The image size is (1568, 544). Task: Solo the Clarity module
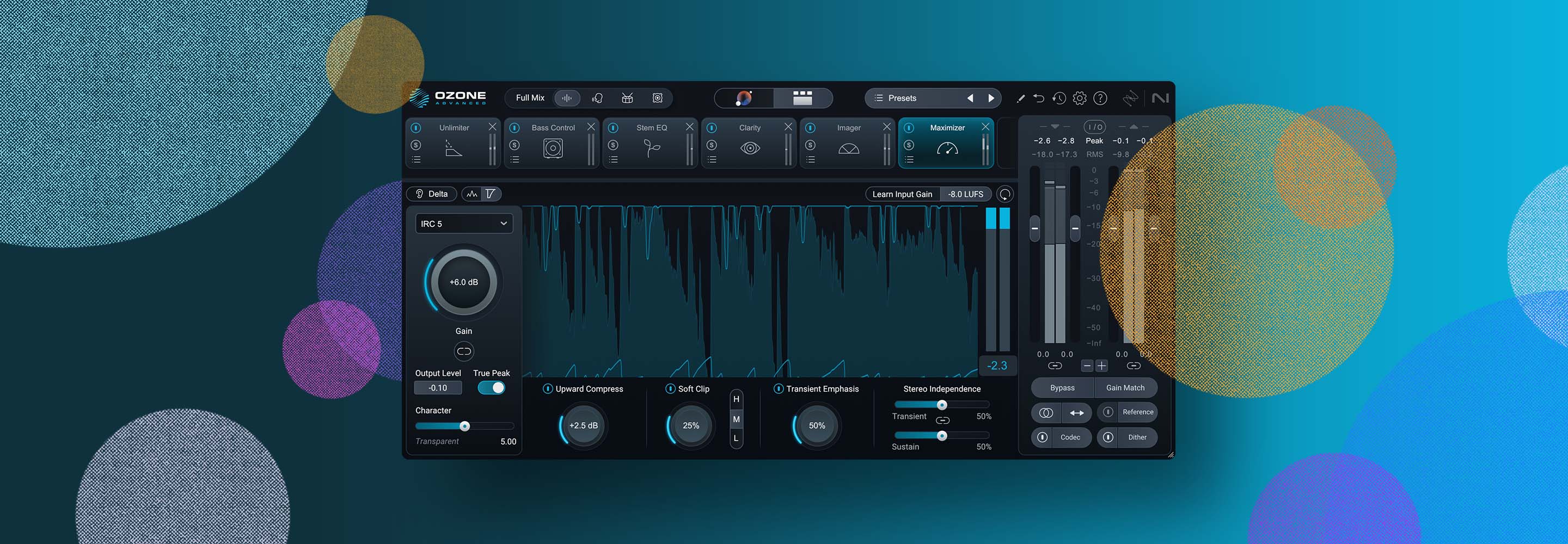click(712, 145)
